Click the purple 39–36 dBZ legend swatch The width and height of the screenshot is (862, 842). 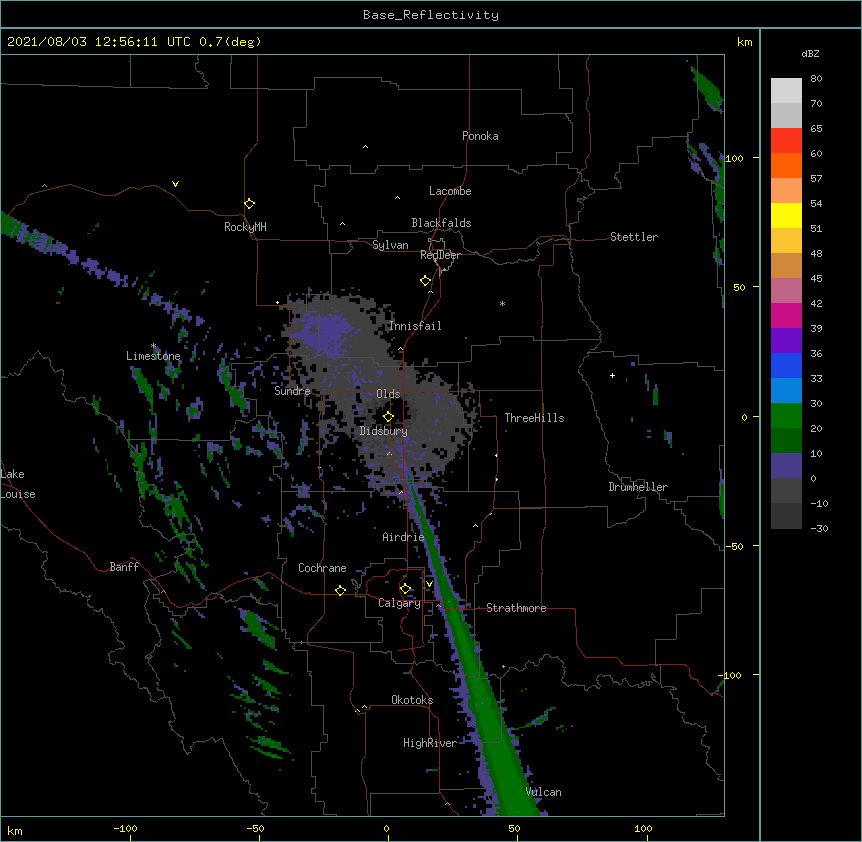[786, 341]
